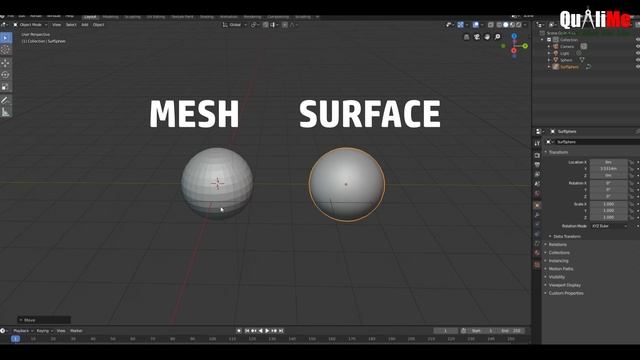This screenshot has width=640, height=360.
Task: Expand the Instancing panel
Action: pos(558,261)
